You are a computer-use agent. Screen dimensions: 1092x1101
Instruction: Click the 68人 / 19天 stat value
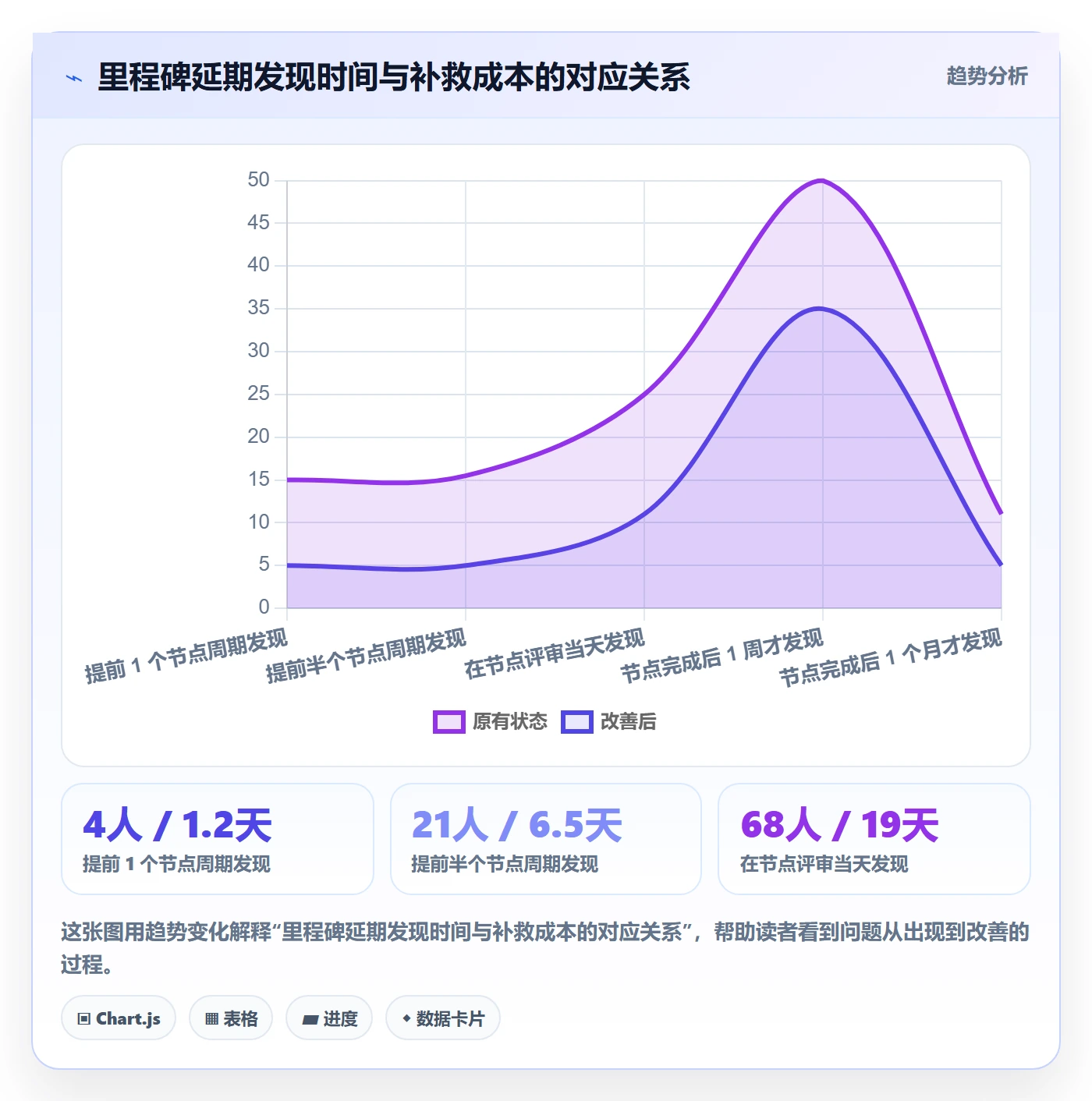click(839, 825)
